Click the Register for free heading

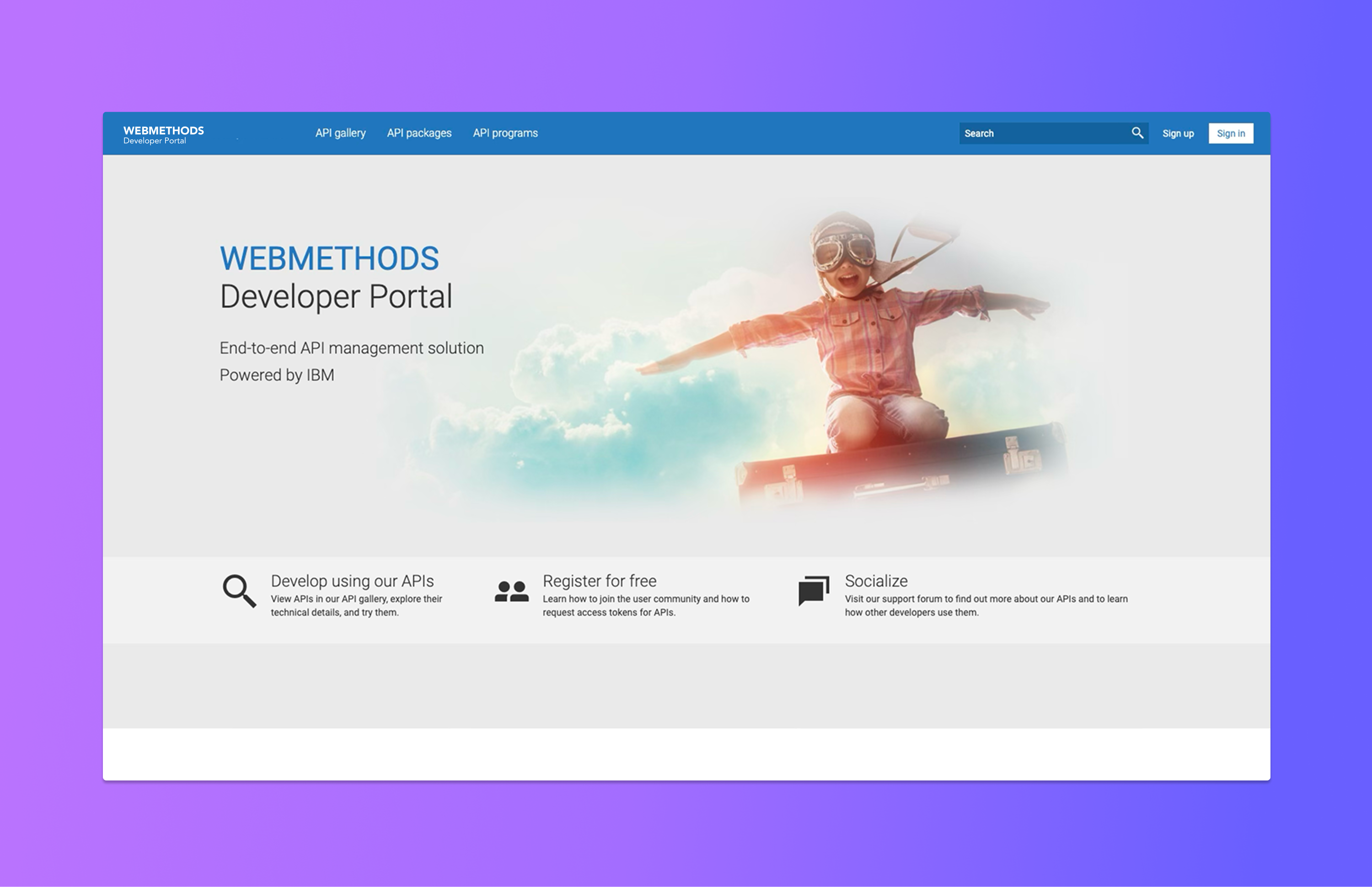pyautogui.click(x=599, y=581)
